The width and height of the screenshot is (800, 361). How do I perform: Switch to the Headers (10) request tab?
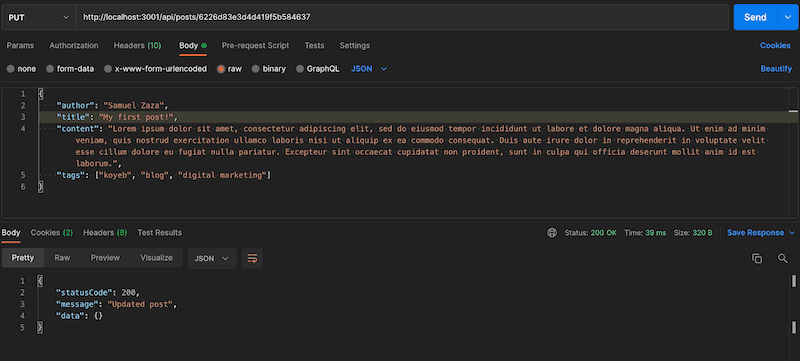(x=137, y=45)
